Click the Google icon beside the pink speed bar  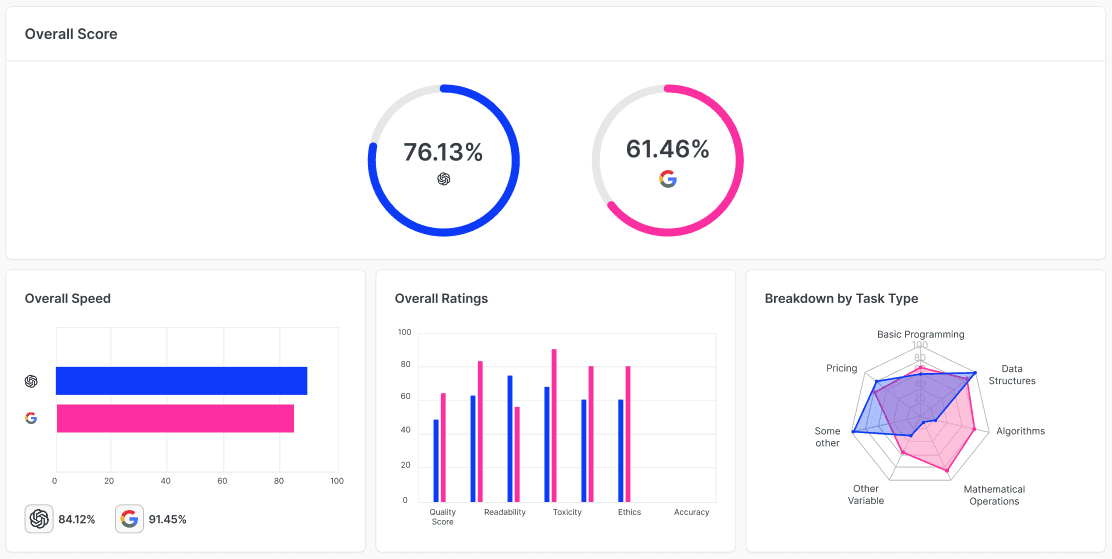click(30, 418)
